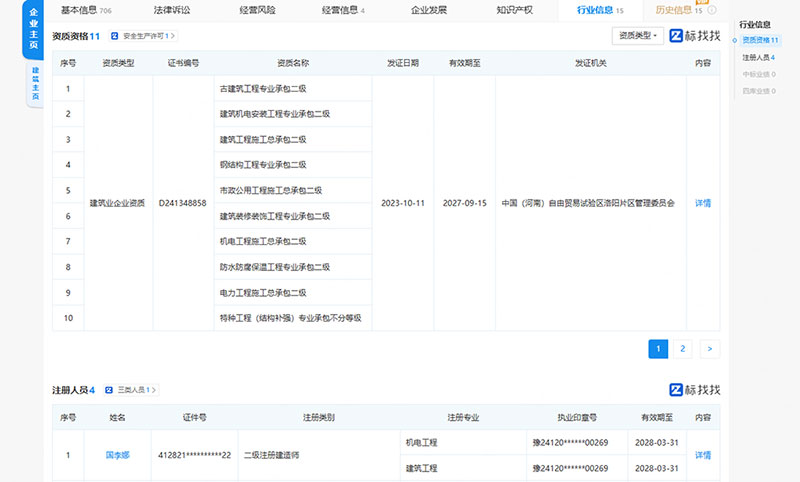Image resolution: width=800 pixels, height=482 pixels.
Task: Select 企业主页 vertical side tab
Action: tap(33, 28)
